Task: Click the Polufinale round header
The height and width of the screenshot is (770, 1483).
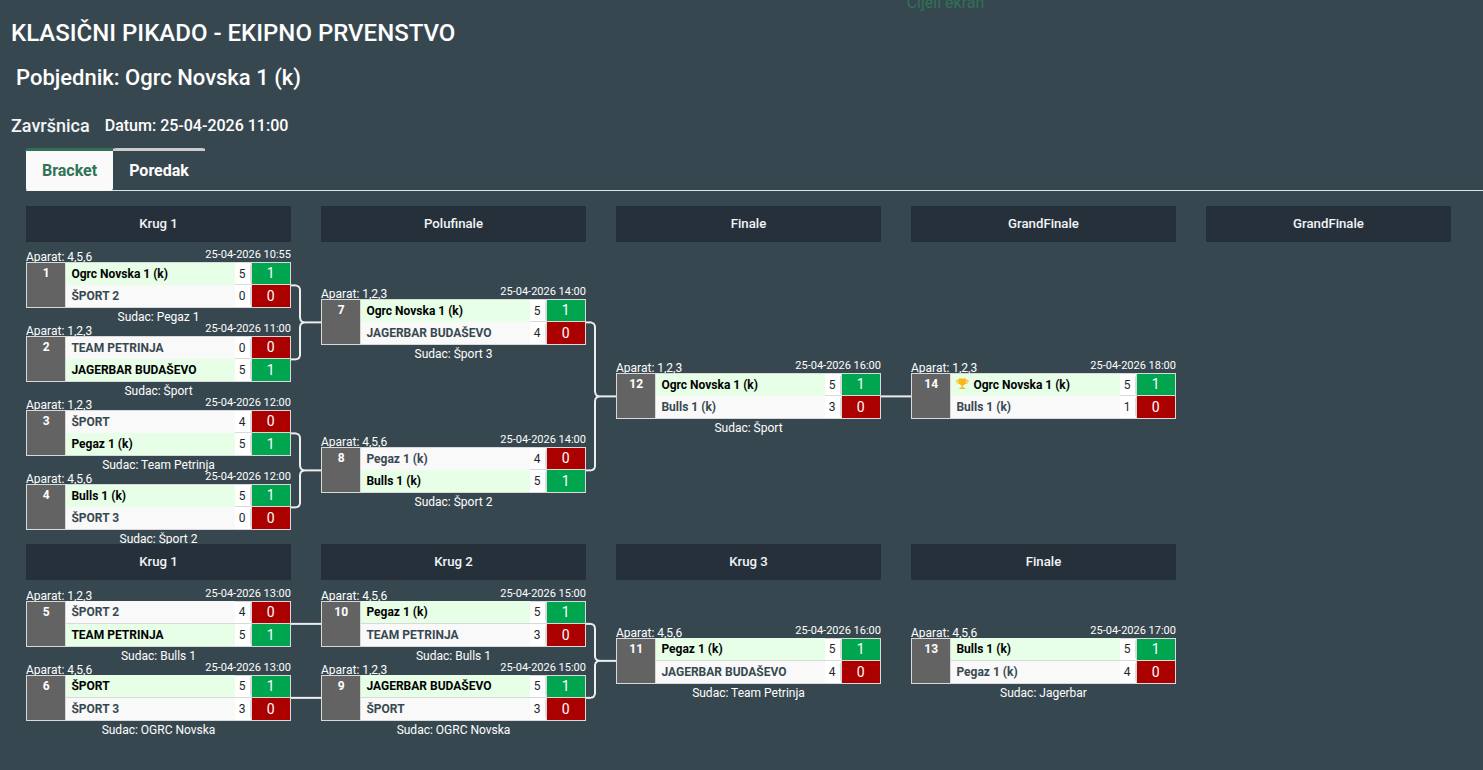Action: (x=453, y=224)
